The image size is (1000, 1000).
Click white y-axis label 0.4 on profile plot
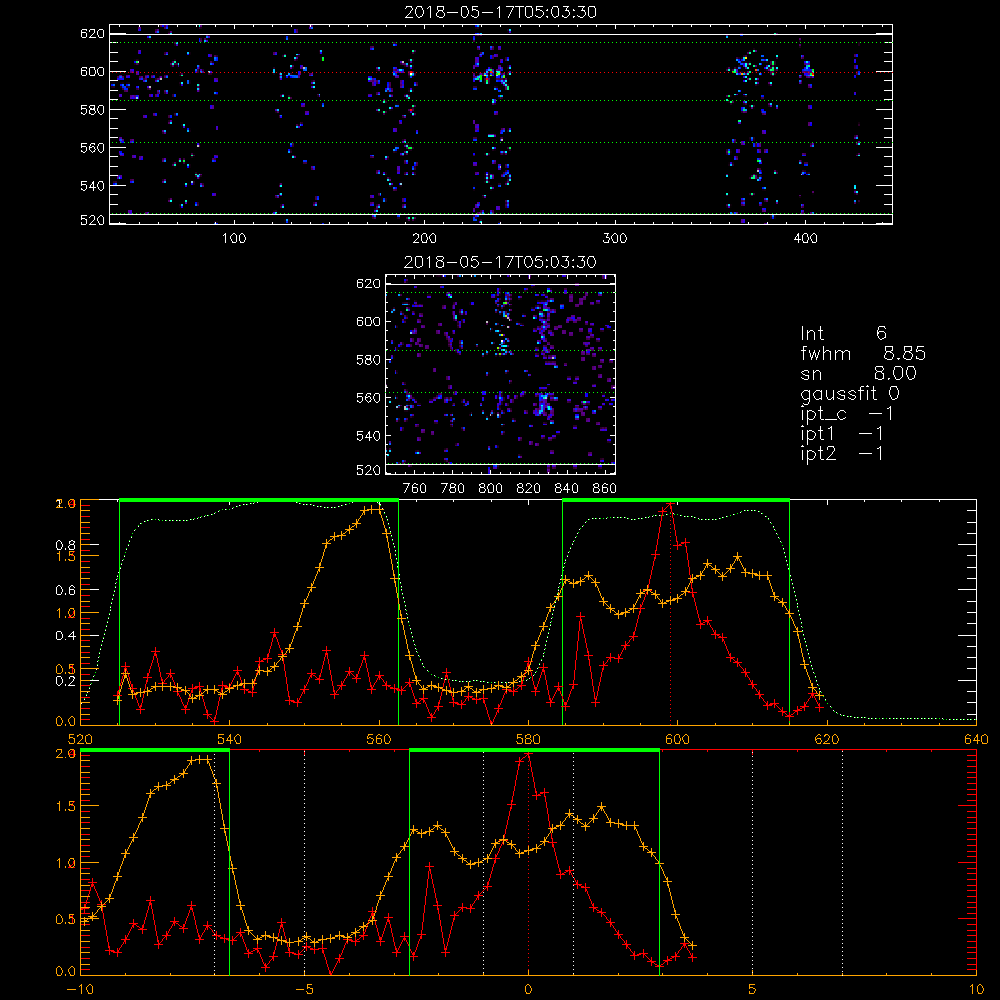click(x=65, y=635)
